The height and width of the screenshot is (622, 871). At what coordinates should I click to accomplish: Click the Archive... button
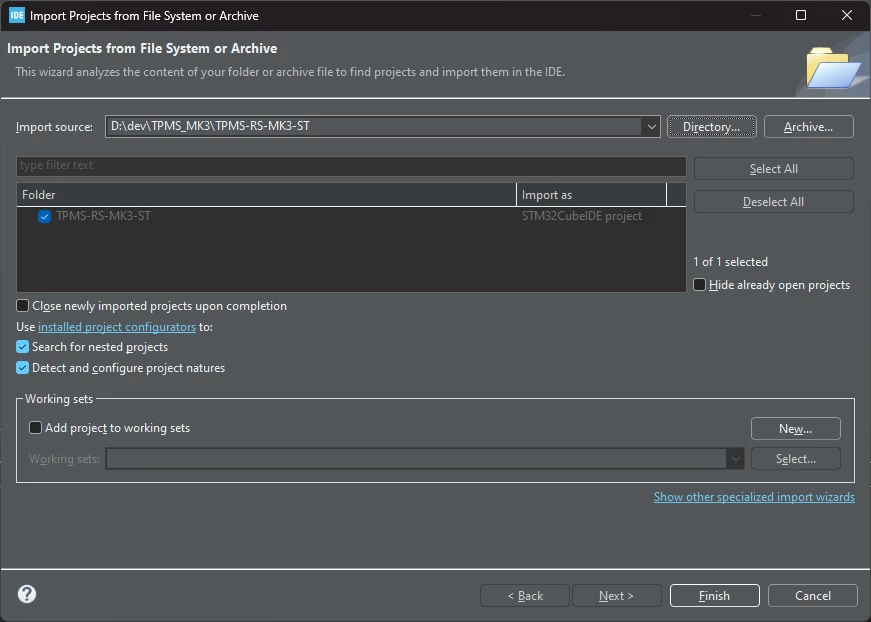coord(808,127)
